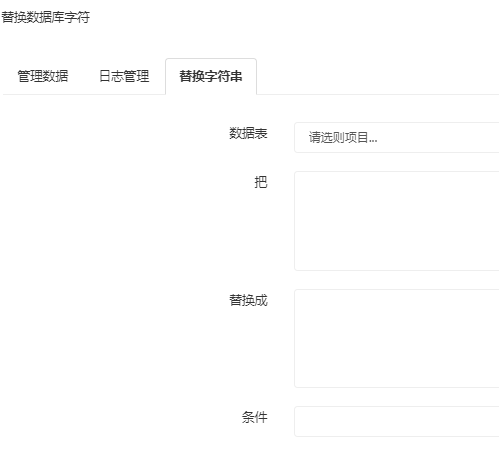Go to the manage data tab
Screen dimensions: 499x455
tap(43, 76)
